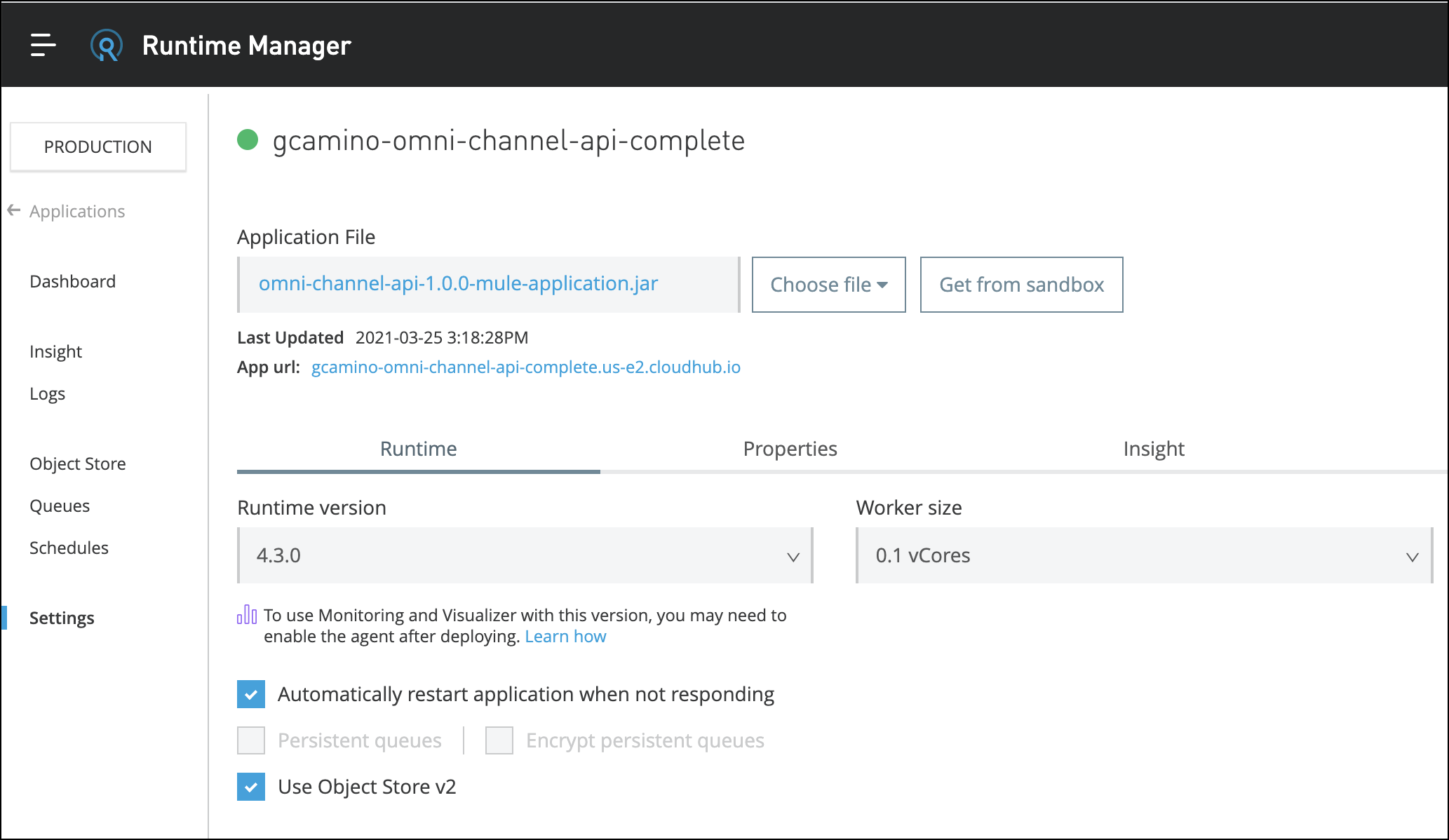Click the monitoring bar chart icon
The width and height of the screenshot is (1449, 840).
(x=247, y=615)
